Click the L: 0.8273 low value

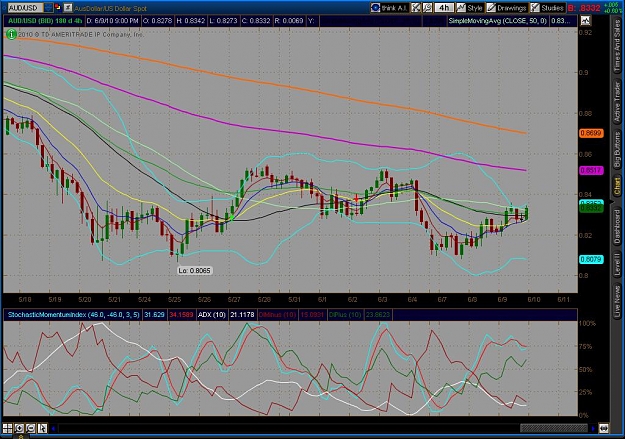click(x=224, y=21)
